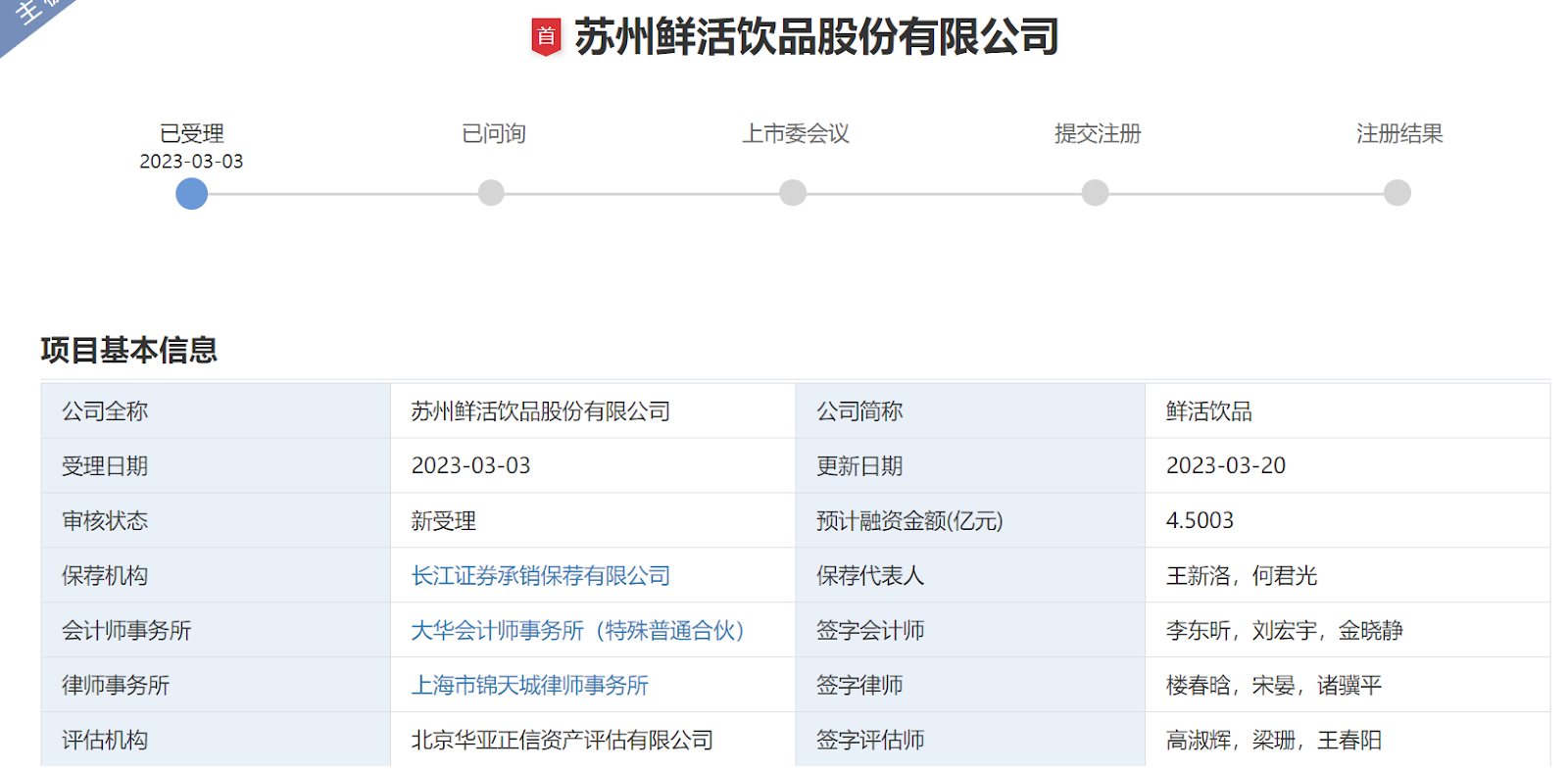The width and height of the screenshot is (1568, 769).
Task: Click the 审核状态 value 新受理
Action: (x=443, y=521)
